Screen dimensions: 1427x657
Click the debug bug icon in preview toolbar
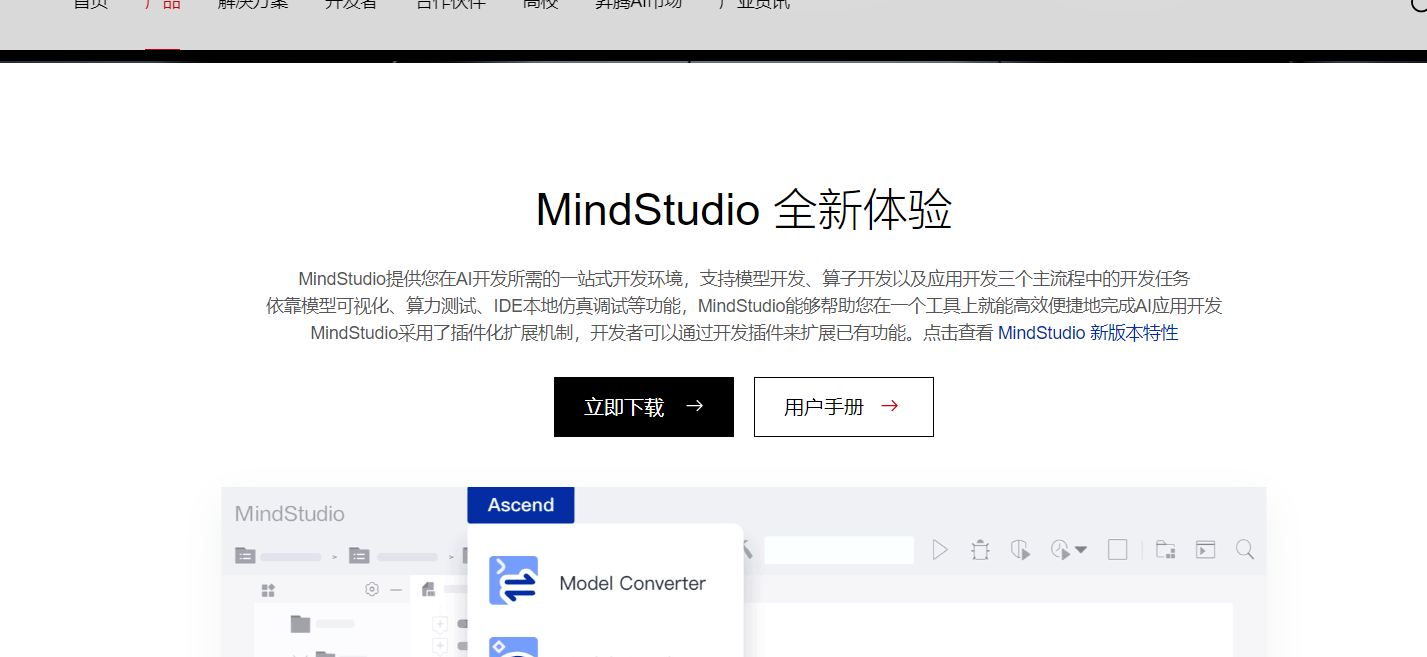[x=980, y=550]
